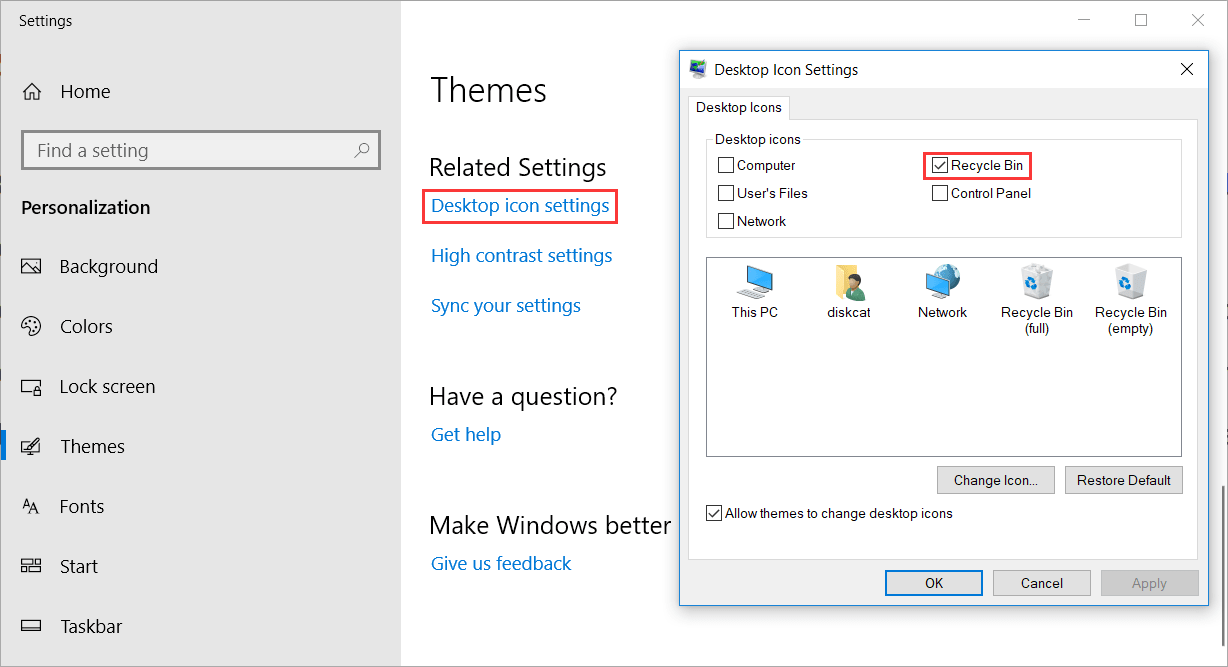Screen dimensions: 1228x667
Task: Click the Change Icon button
Action: tap(995, 480)
